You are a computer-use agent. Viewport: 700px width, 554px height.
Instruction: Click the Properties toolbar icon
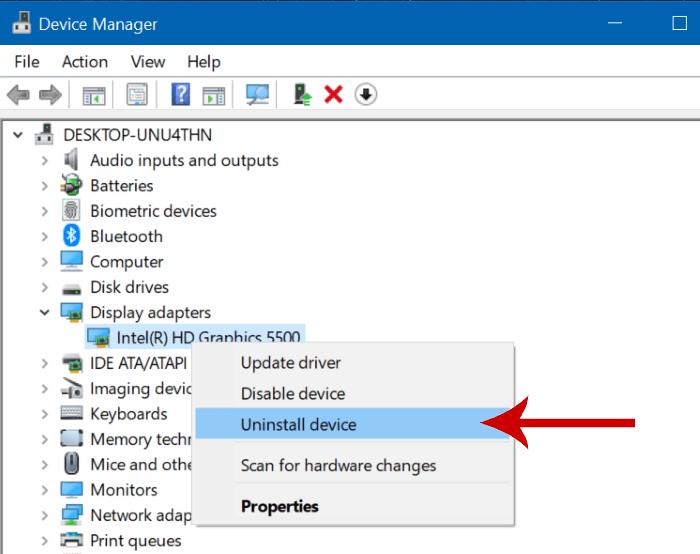point(137,95)
